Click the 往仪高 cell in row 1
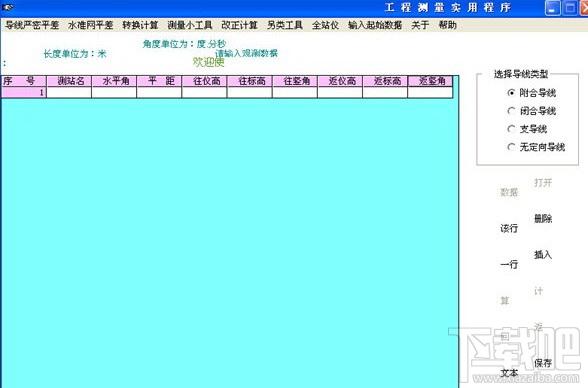The image size is (588, 388). (x=204, y=93)
